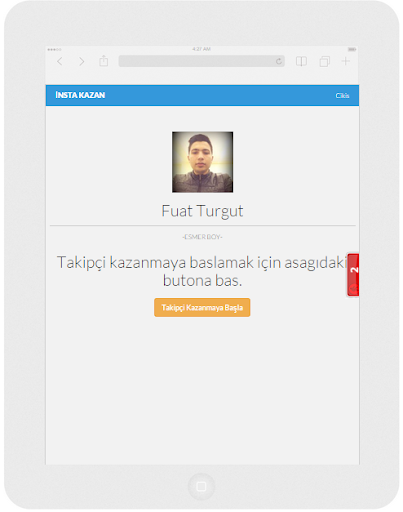This screenshot has height=512, width=403.
Task: Click the Takipçi kazanmaya baslamak instruction text
Action: coord(202,271)
